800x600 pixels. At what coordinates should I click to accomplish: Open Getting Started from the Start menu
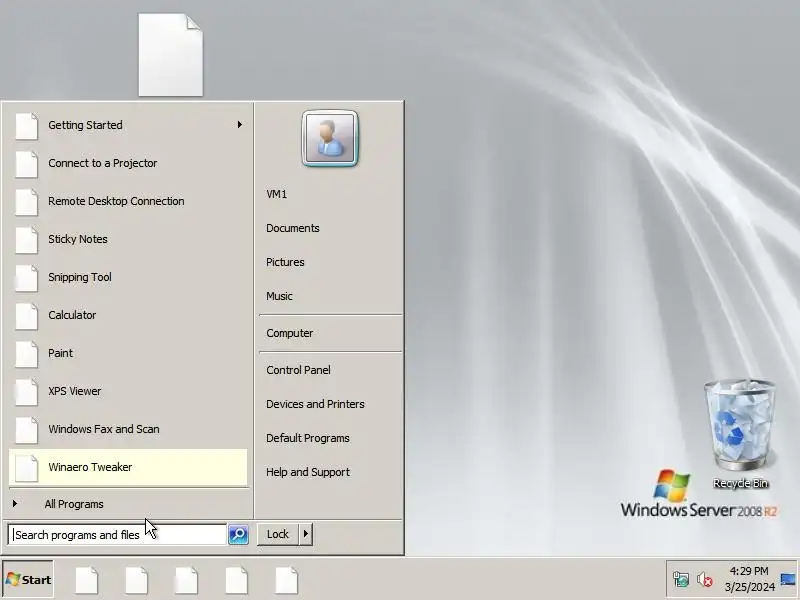[x=128, y=125]
